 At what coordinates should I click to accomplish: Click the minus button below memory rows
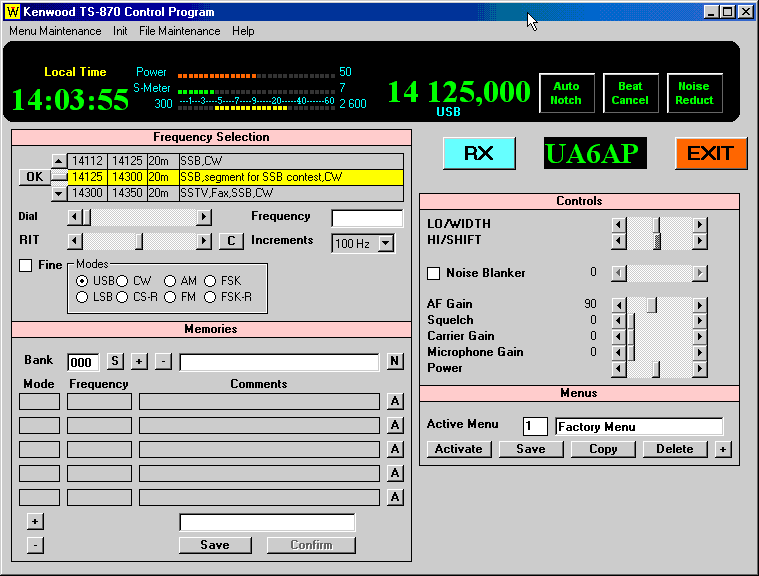(35, 545)
